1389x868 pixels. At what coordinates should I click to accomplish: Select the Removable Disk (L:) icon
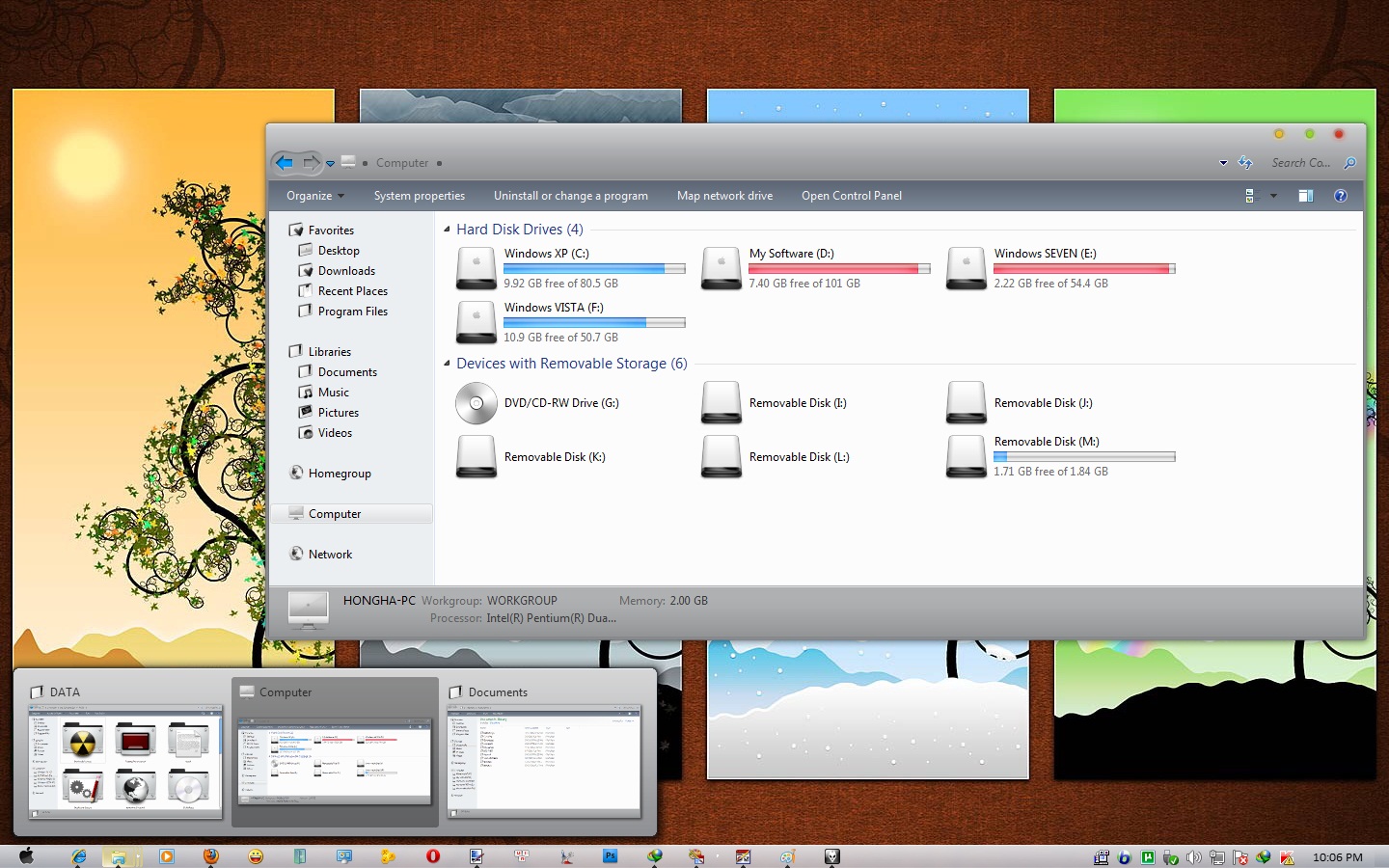point(721,457)
